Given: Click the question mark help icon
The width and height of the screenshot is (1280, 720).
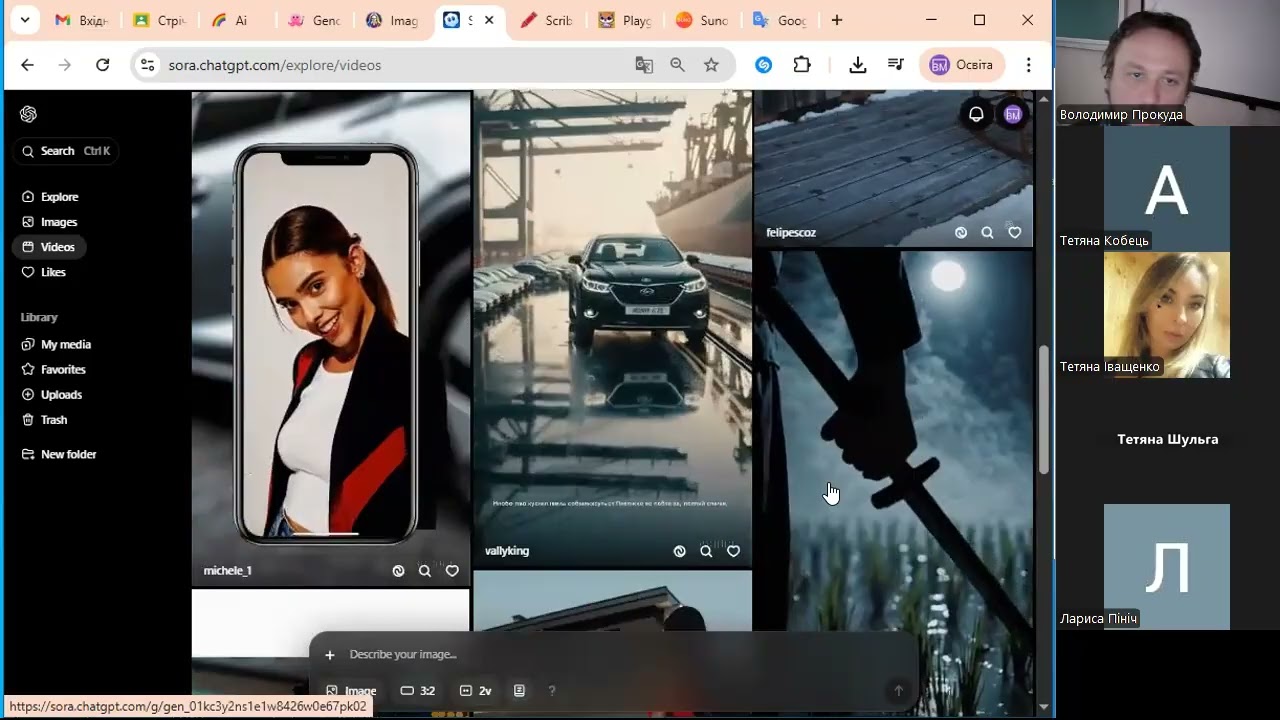Looking at the screenshot, I should 551,691.
